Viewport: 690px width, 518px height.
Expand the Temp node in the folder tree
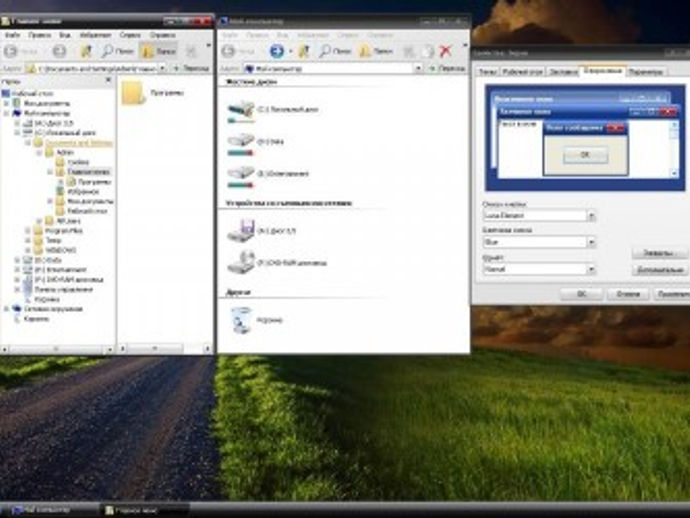(x=28, y=240)
